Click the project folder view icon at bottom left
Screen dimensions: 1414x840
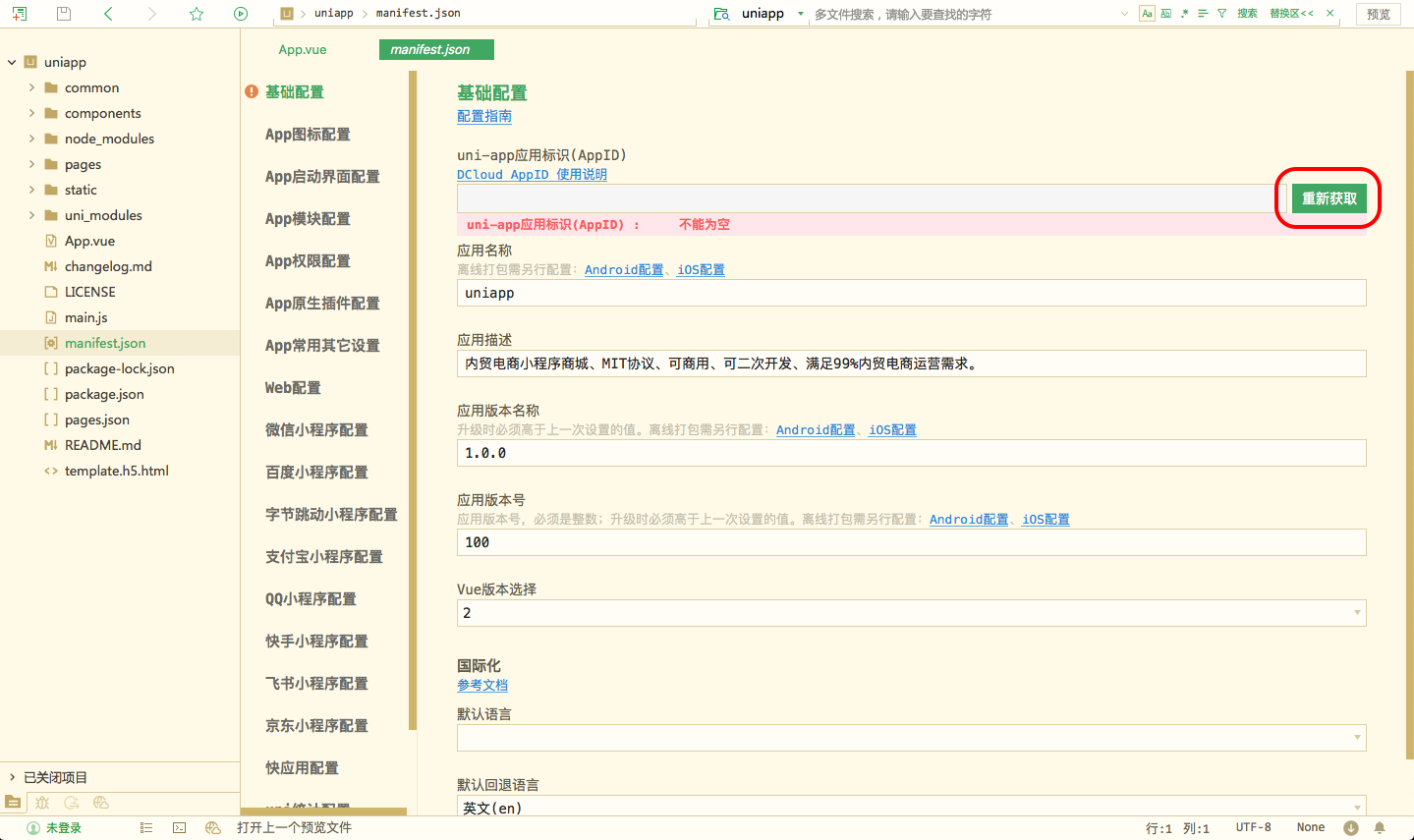click(13, 802)
